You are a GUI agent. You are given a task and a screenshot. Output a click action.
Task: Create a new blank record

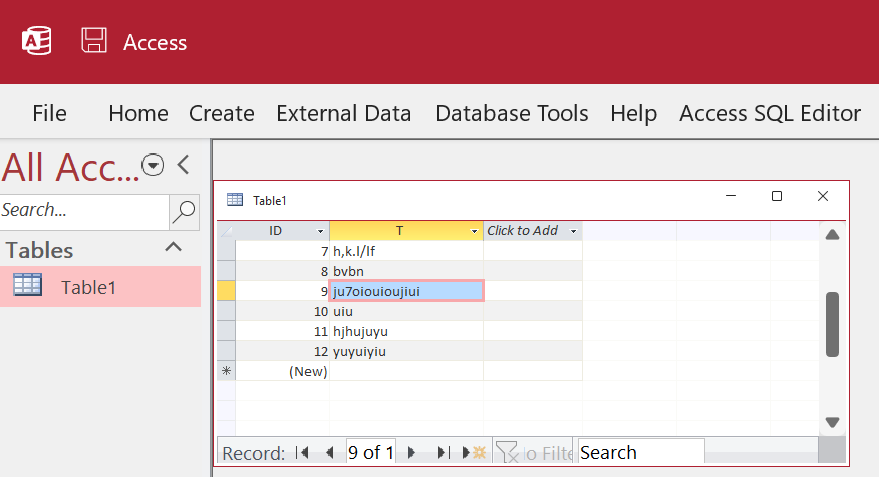[474, 452]
